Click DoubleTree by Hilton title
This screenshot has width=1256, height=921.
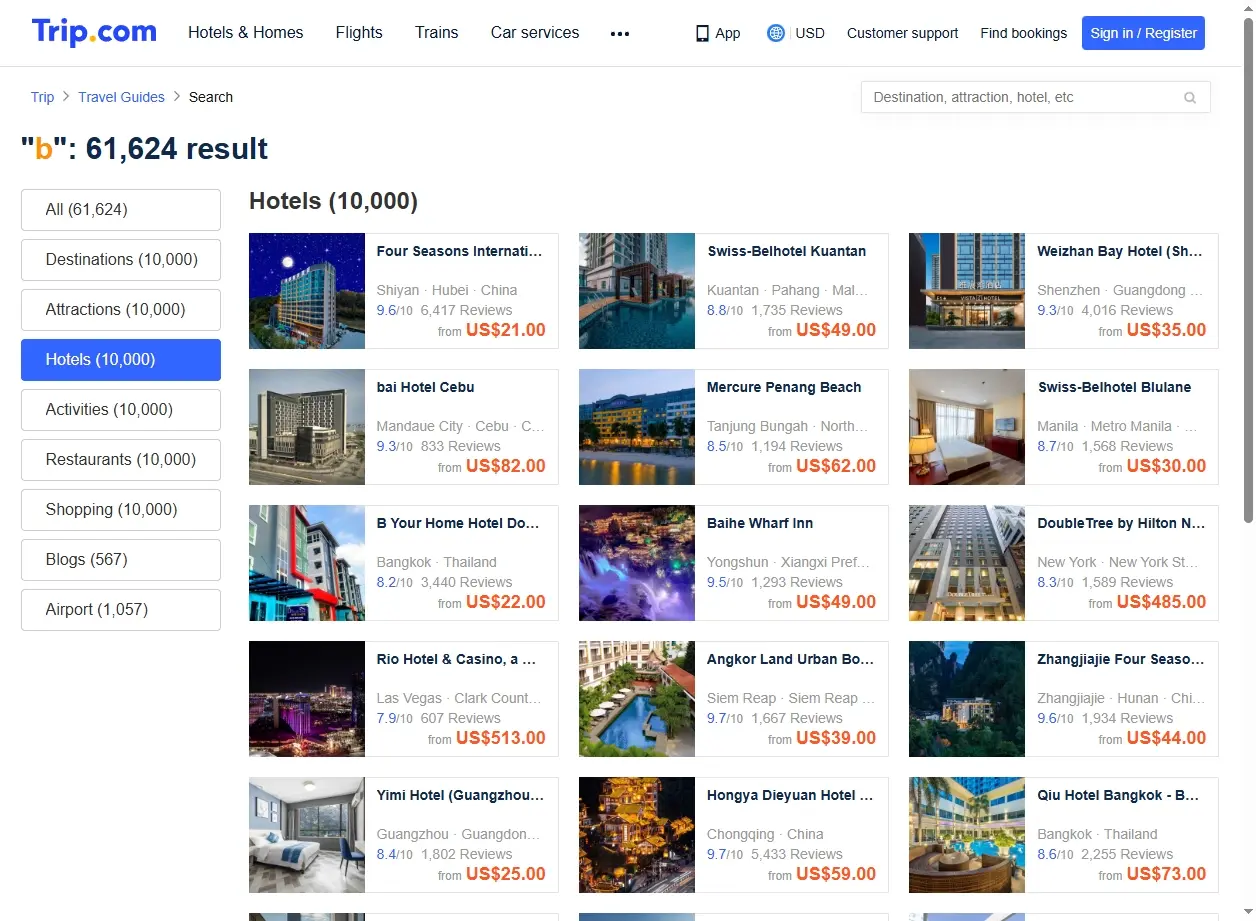point(1121,523)
